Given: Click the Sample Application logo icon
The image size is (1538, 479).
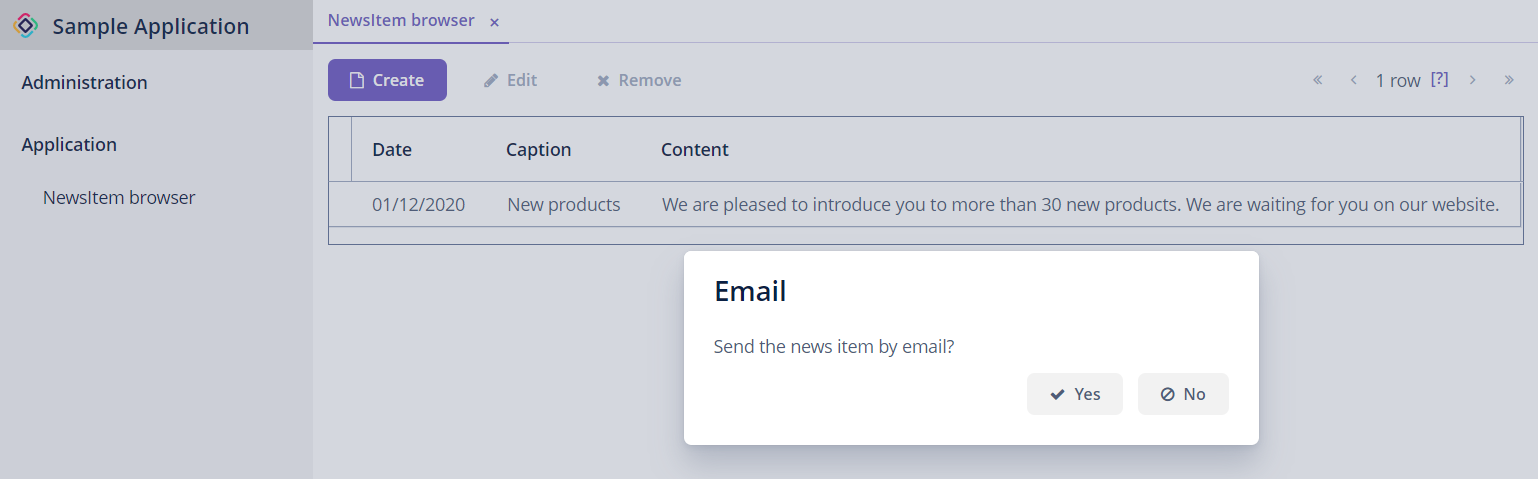Looking at the screenshot, I should pyautogui.click(x=26, y=26).
